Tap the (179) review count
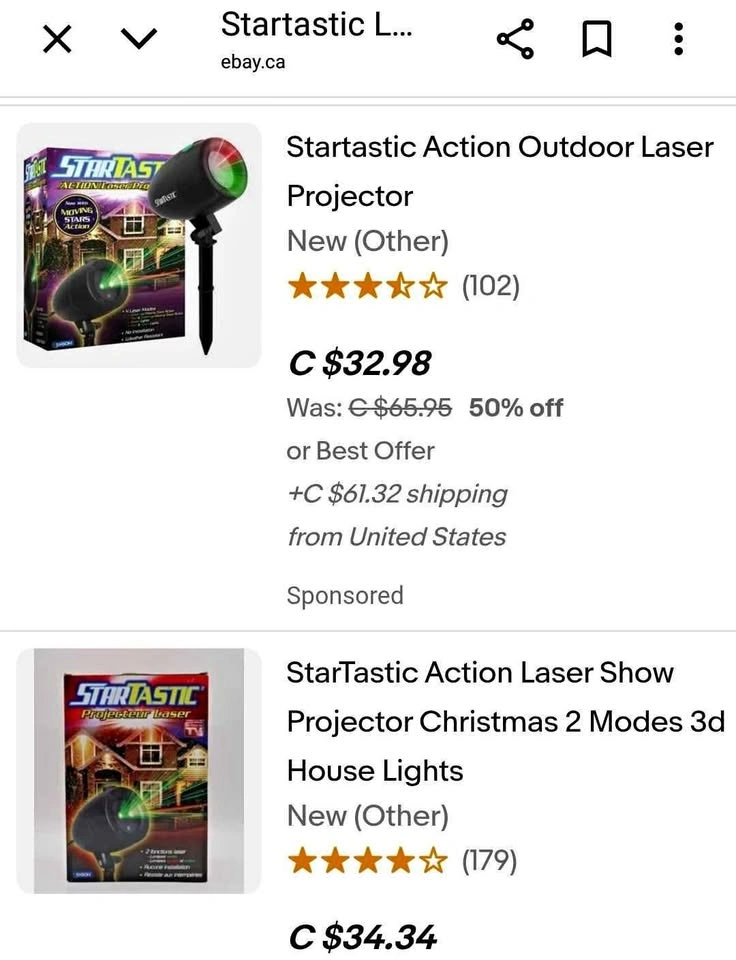Image resolution: width=736 pixels, height=960 pixels. 488,861
